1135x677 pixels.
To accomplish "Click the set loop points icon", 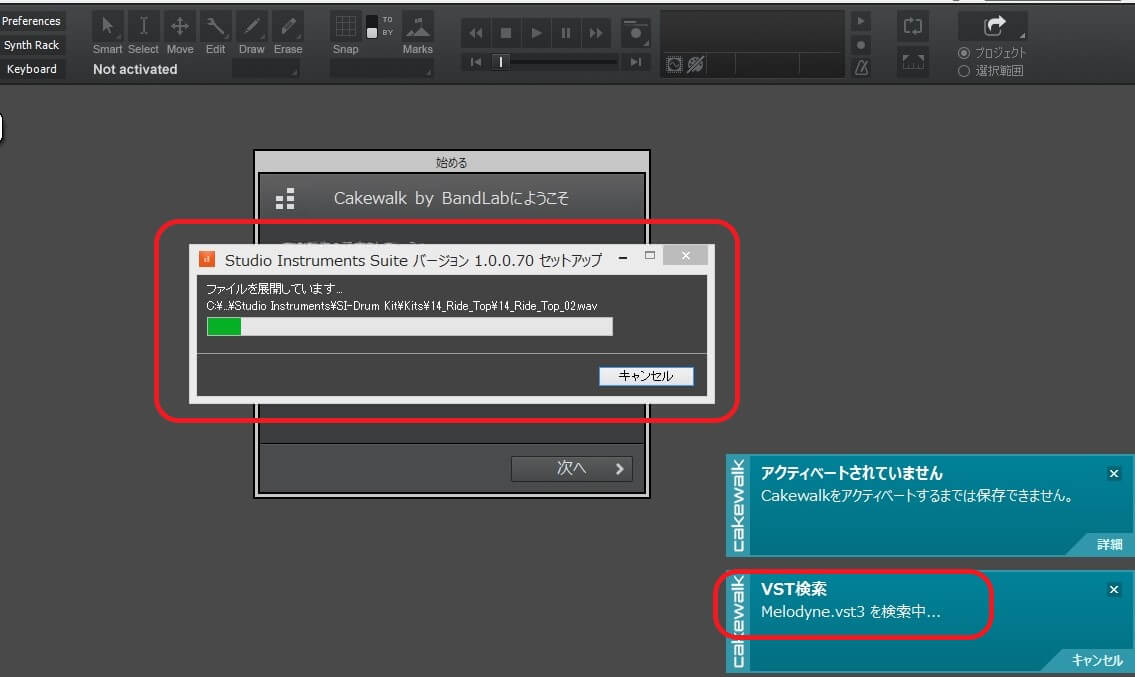I will (x=913, y=62).
